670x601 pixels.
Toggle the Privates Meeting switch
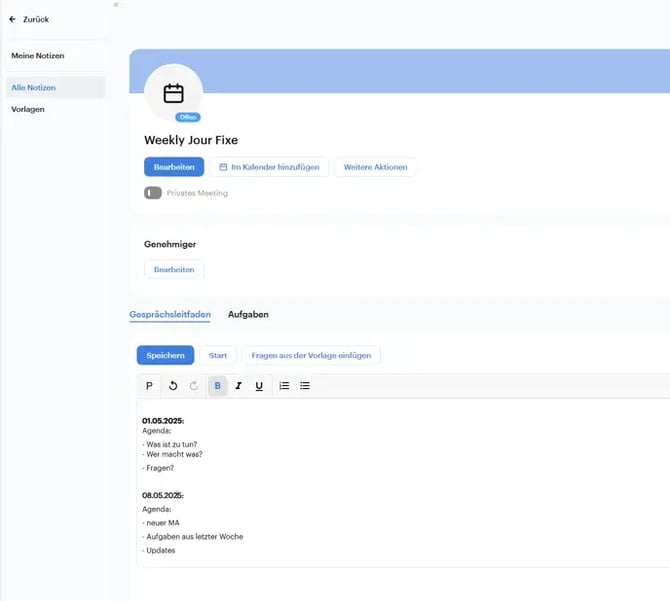pos(153,193)
